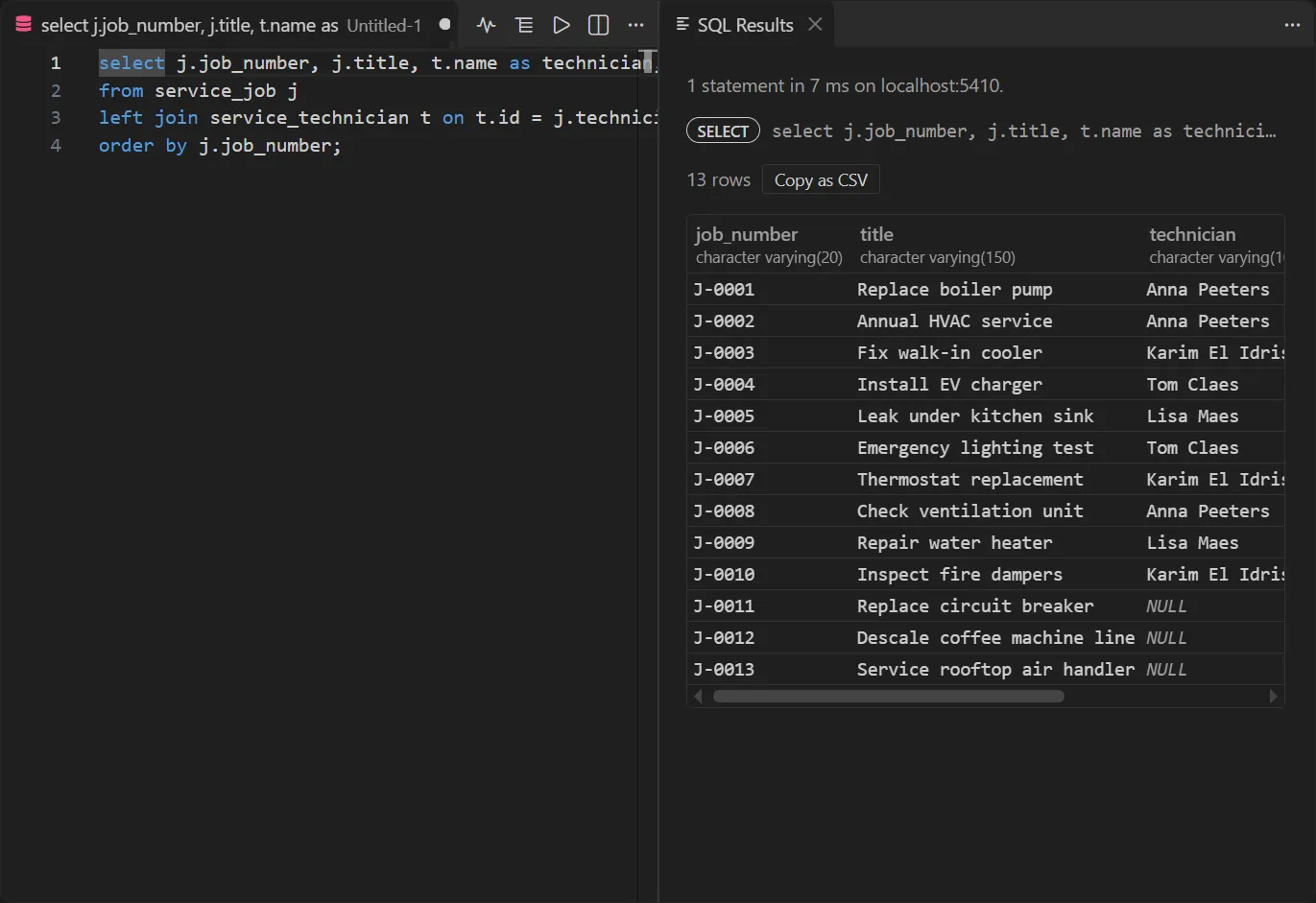This screenshot has width=1316, height=903.
Task: Click line number 3 in editor gutter
Action: (56, 117)
